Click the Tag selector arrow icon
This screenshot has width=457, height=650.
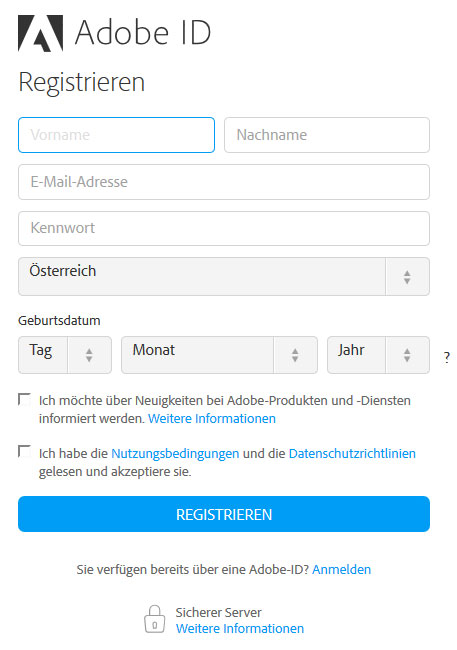click(89, 355)
